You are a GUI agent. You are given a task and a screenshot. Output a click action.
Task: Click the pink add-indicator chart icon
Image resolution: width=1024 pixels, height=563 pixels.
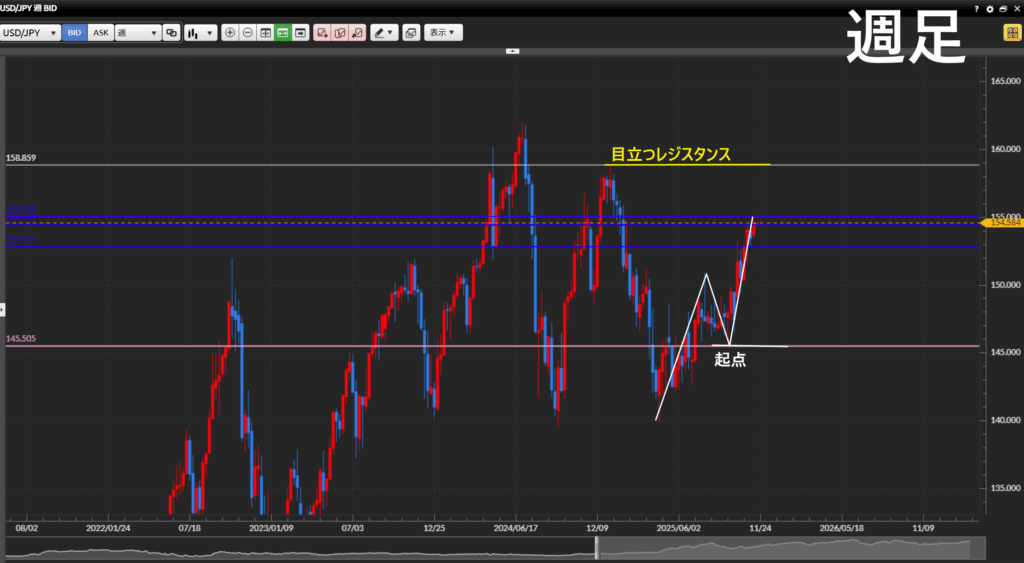click(x=322, y=33)
